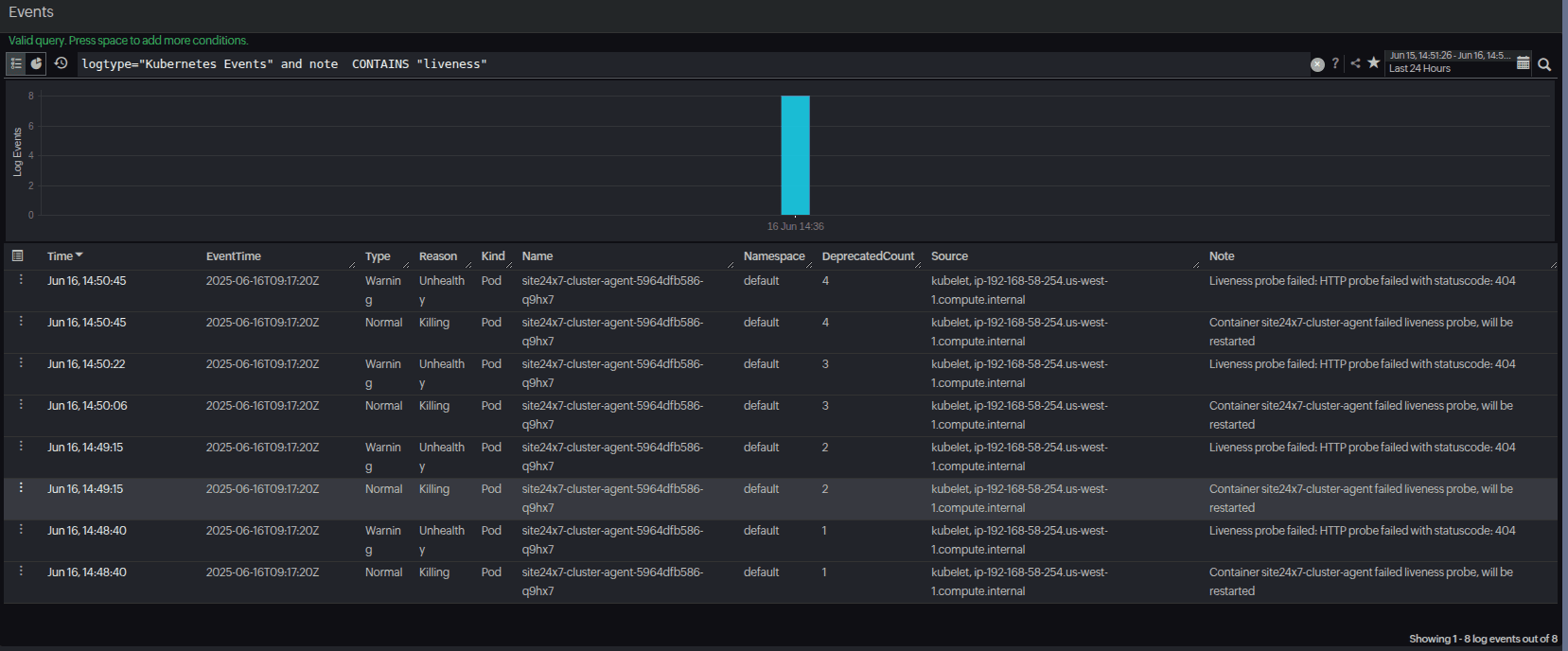Viewport: 1568px width, 651px height.
Task: Open the query history icon
Action: coord(61,63)
